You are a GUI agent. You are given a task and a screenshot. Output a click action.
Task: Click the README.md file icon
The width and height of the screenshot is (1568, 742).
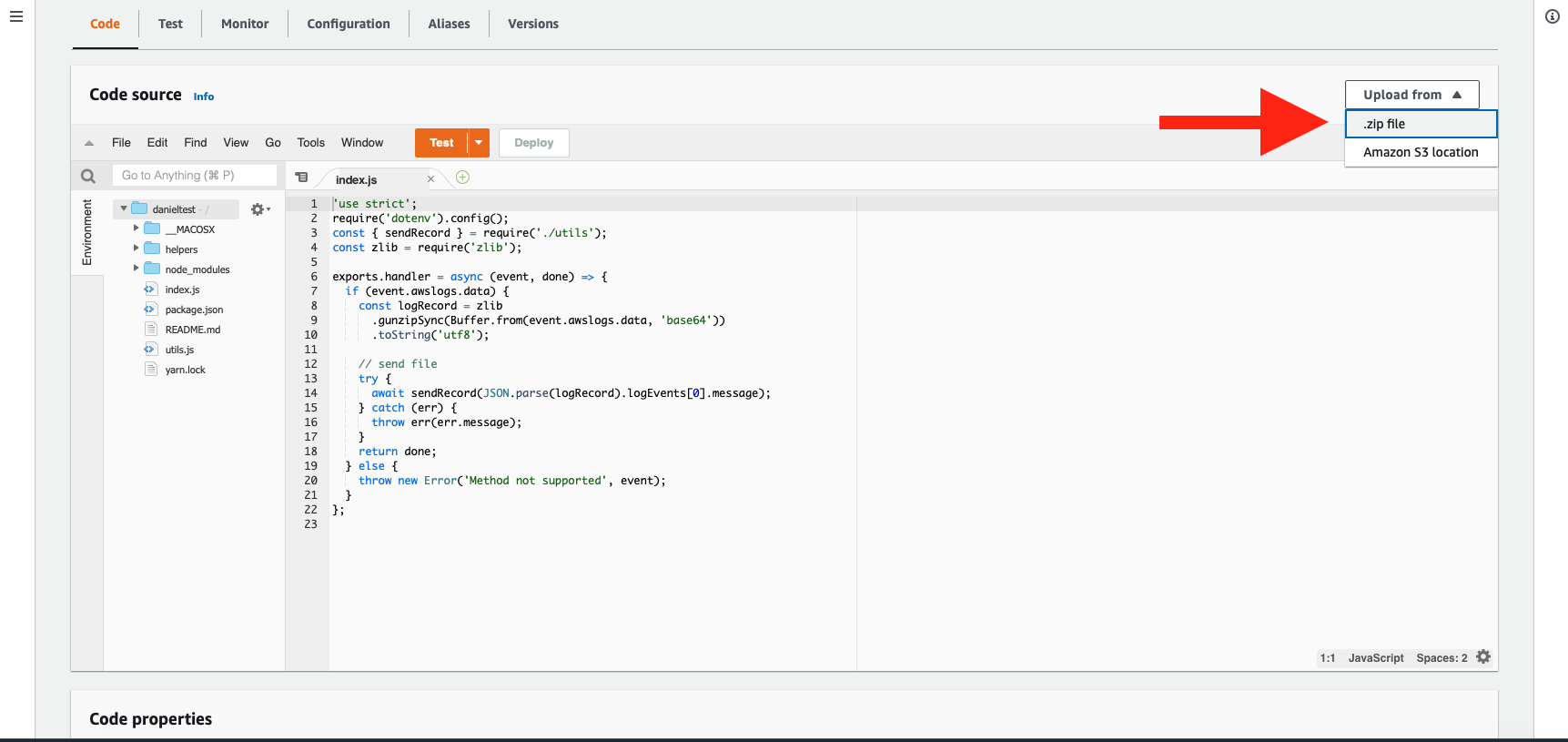(x=151, y=329)
